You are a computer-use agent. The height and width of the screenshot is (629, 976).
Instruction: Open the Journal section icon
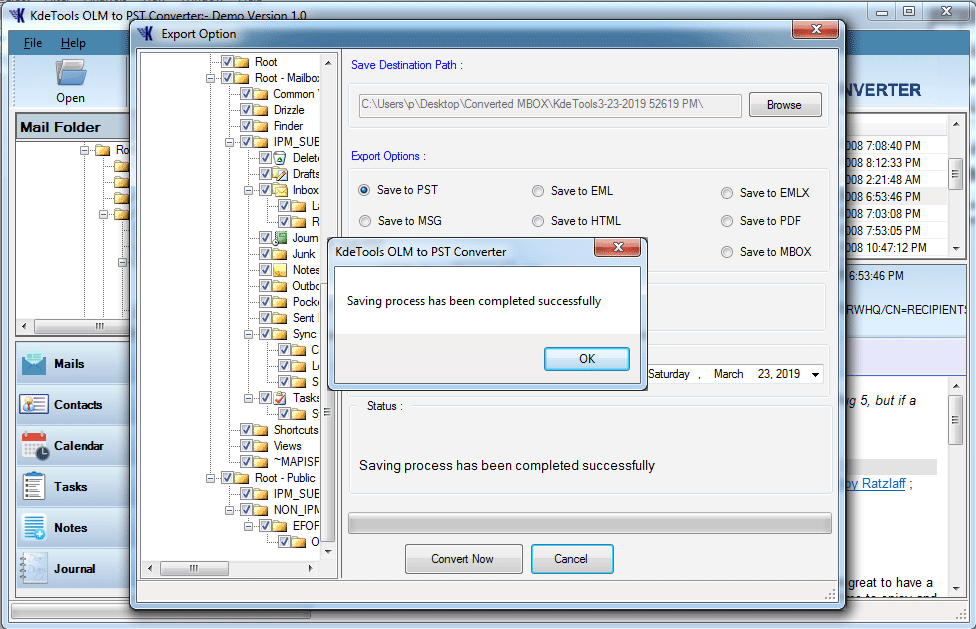tap(34, 568)
